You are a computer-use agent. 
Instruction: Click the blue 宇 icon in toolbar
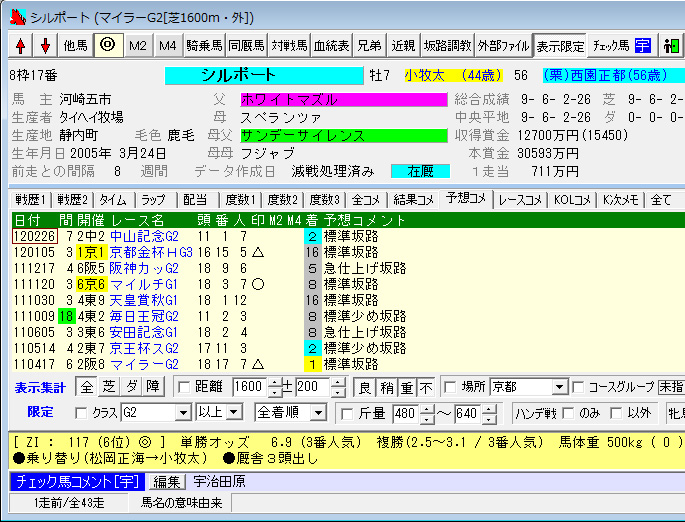coord(642,46)
